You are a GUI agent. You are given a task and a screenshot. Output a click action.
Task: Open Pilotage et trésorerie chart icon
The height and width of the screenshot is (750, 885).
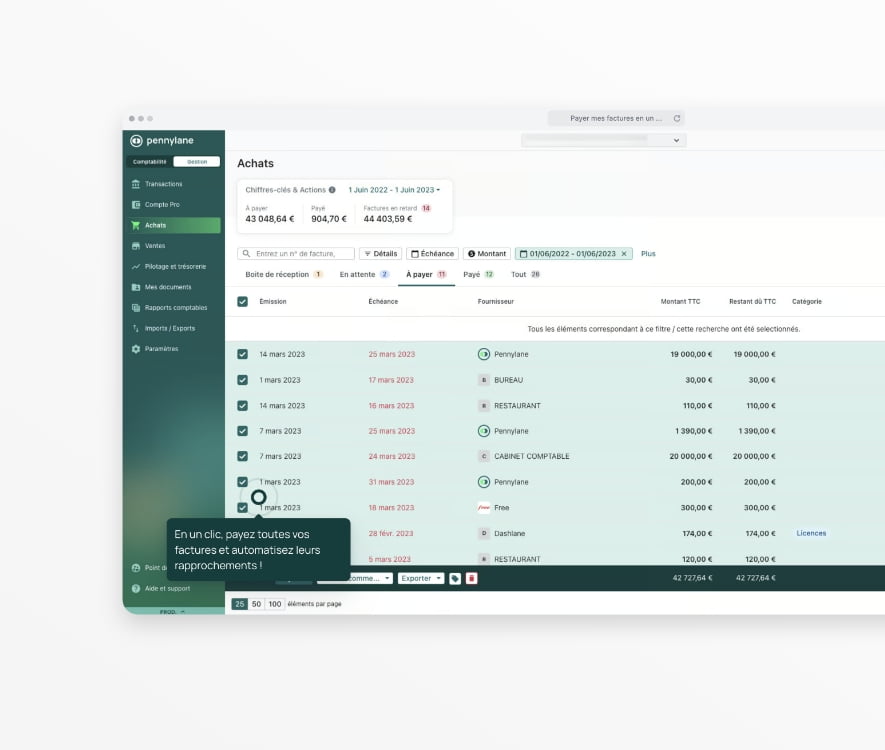[135, 266]
